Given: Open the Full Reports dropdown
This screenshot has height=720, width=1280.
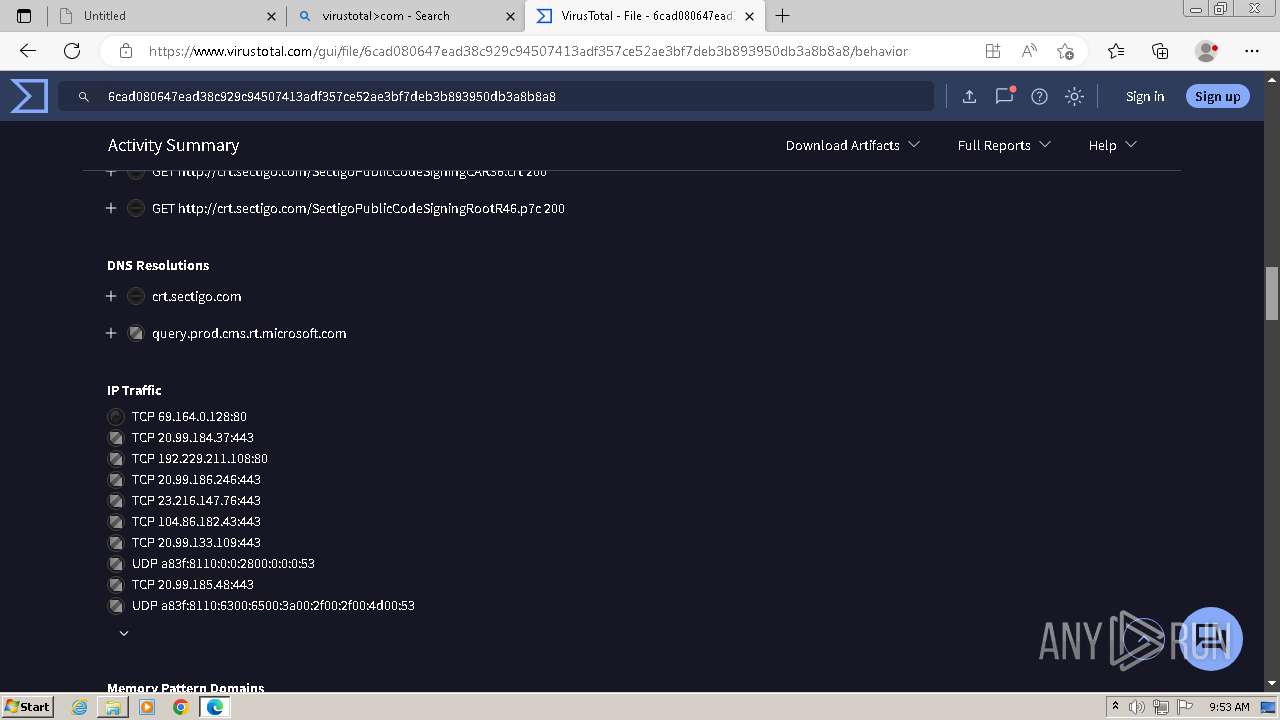Looking at the screenshot, I should pyautogui.click(x=1004, y=145).
